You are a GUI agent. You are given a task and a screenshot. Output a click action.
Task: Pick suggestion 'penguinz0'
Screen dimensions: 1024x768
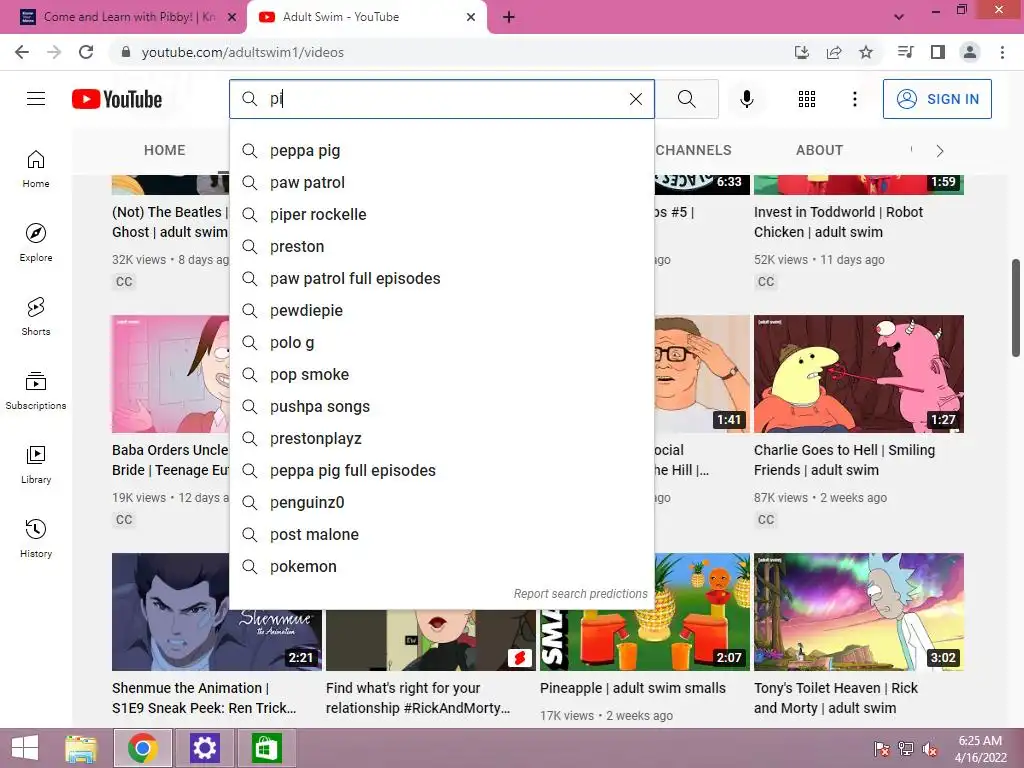pos(442,503)
